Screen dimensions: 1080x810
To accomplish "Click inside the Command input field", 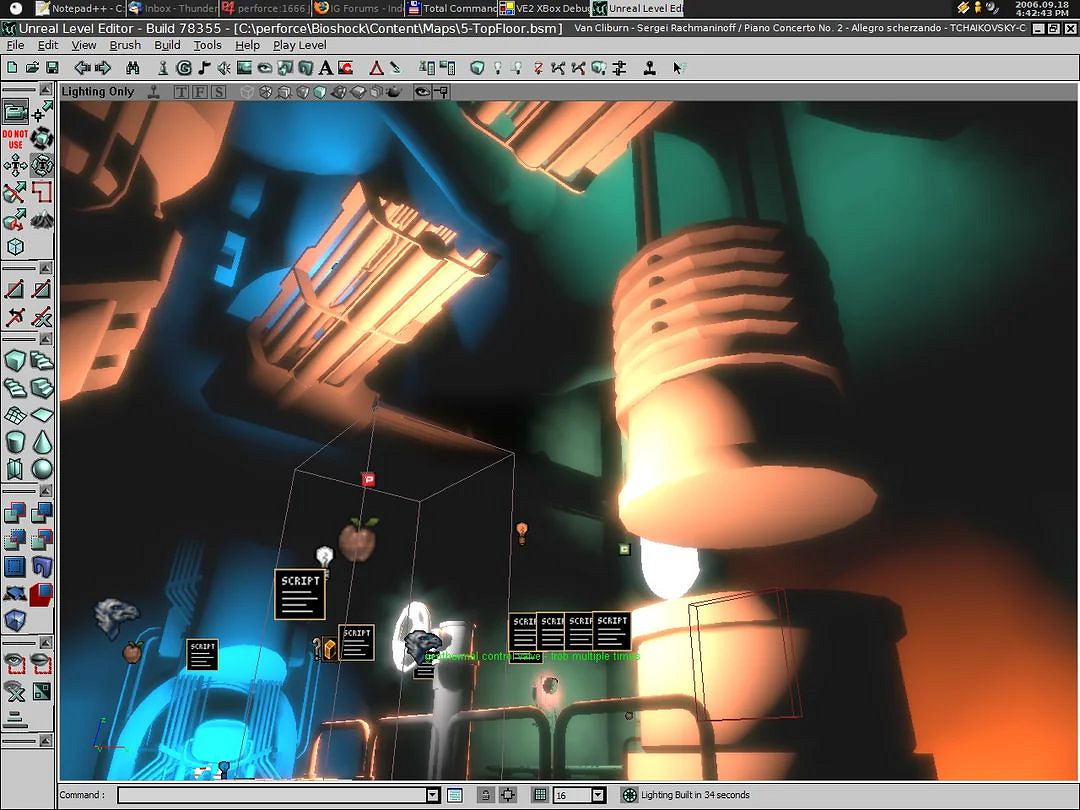I will pyautogui.click(x=271, y=795).
